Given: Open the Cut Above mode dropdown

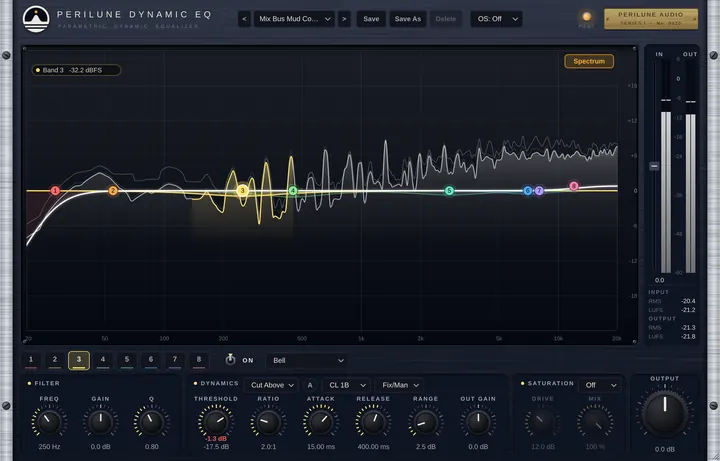Looking at the screenshot, I should pyautogui.click(x=271, y=385).
